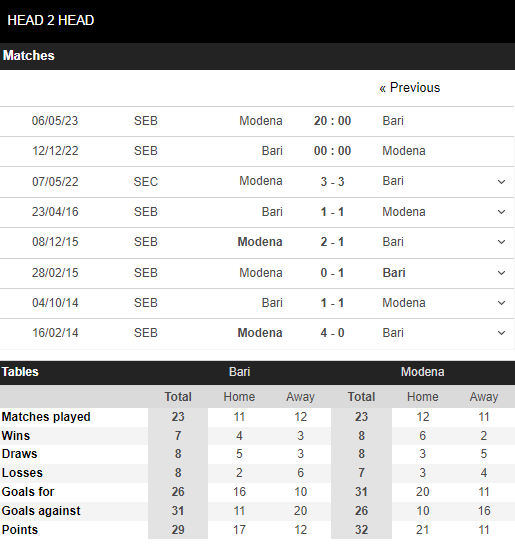Select Modena header in Tables section

[422, 372]
